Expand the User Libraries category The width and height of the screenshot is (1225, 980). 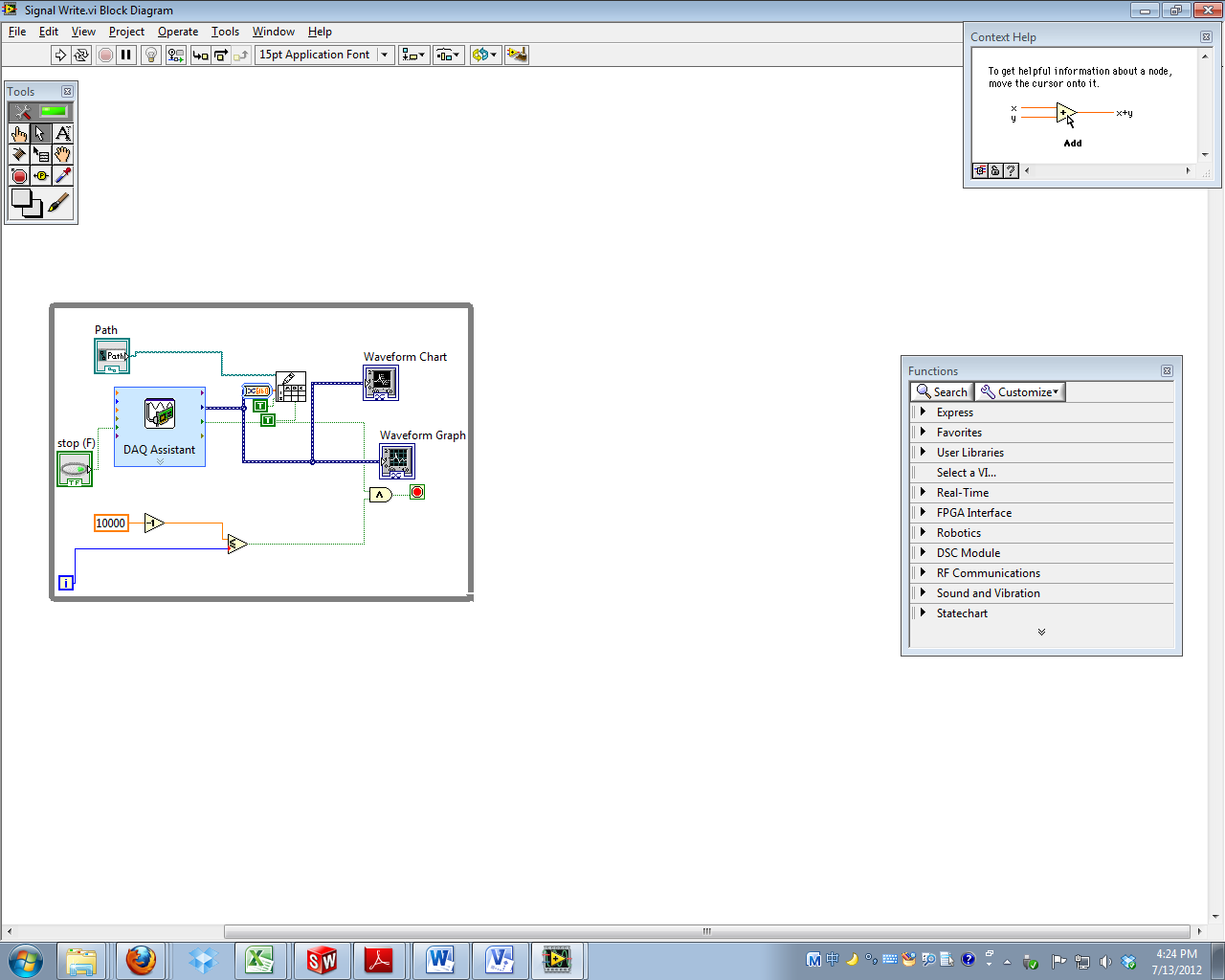click(x=1042, y=453)
